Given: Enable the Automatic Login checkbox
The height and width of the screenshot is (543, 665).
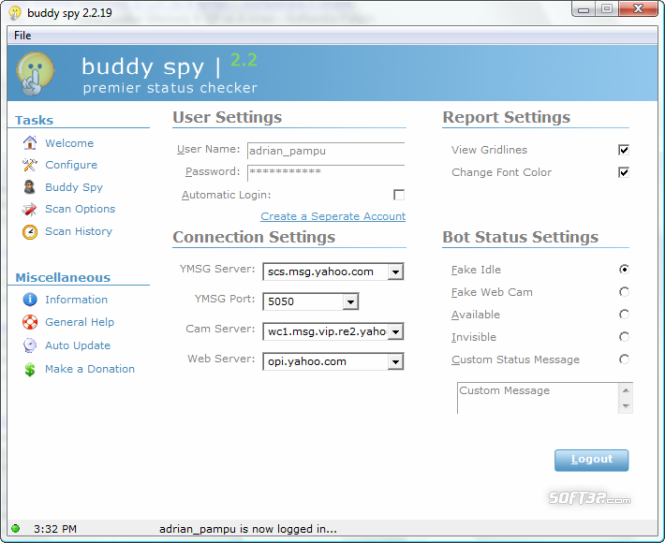Looking at the screenshot, I should click(x=399, y=195).
